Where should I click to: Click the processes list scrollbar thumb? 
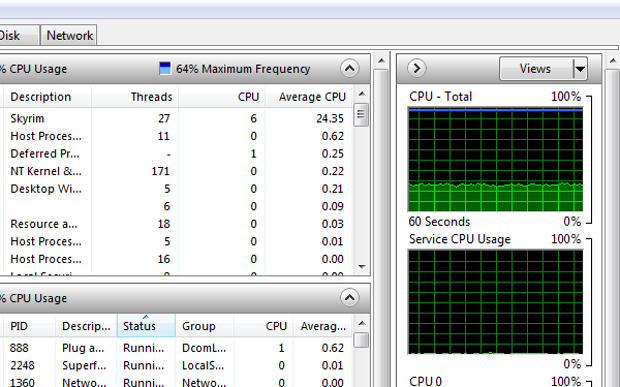point(361,115)
